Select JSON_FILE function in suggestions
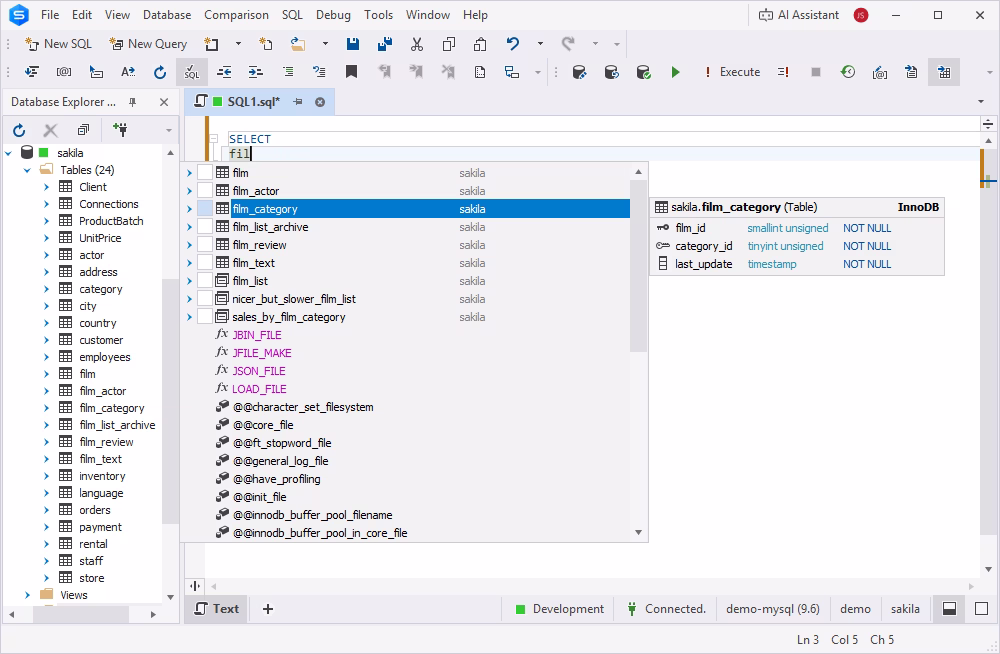Viewport: 1000px width, 654px height. pyautogui.click(x=258, y=371)
